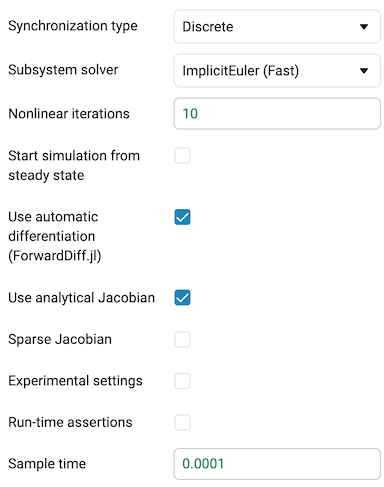
Task: Uncheck Use automatic differentiation checkbox
Action: (x=182, y=217)
